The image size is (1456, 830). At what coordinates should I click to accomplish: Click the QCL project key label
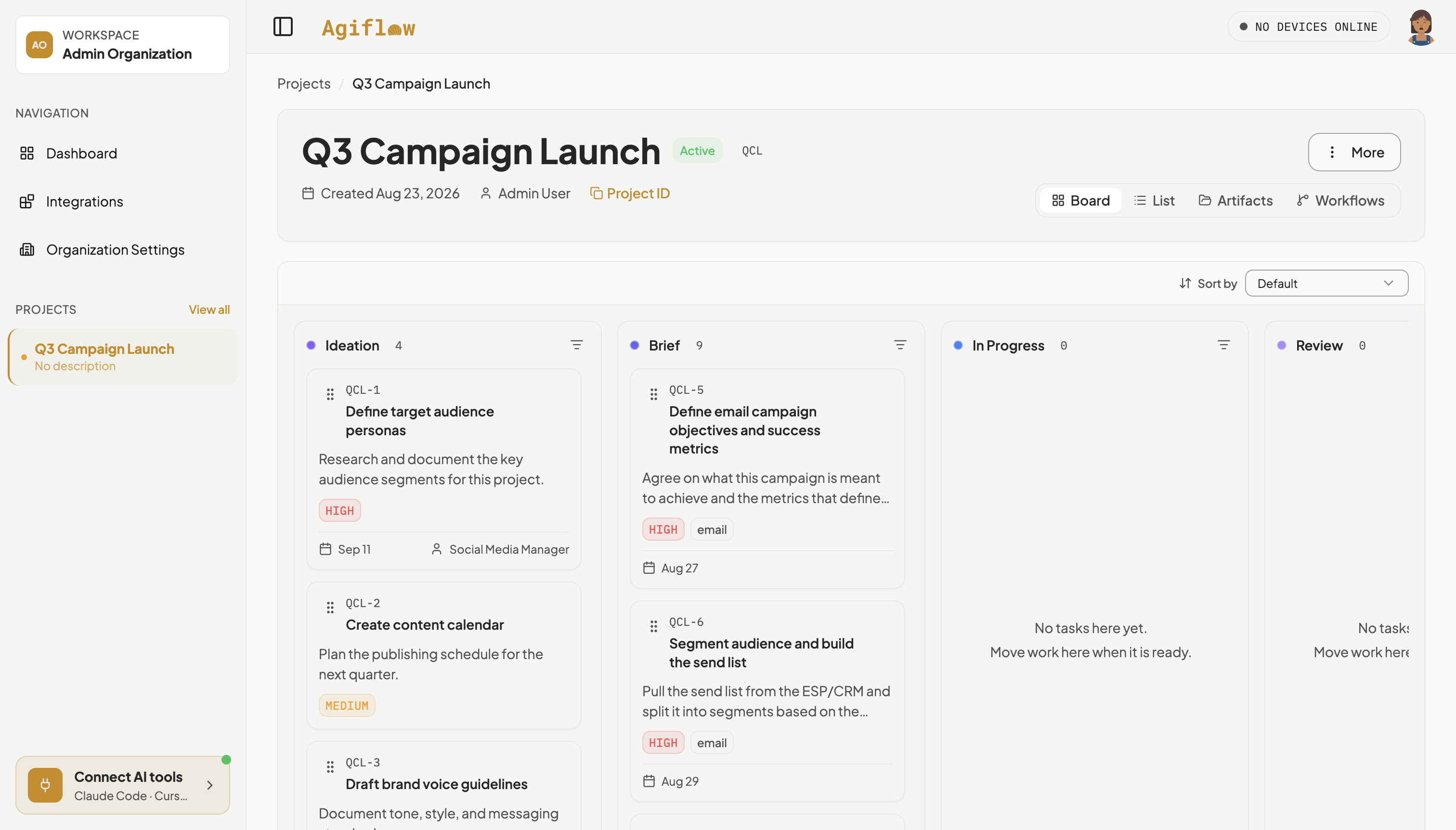752,151
